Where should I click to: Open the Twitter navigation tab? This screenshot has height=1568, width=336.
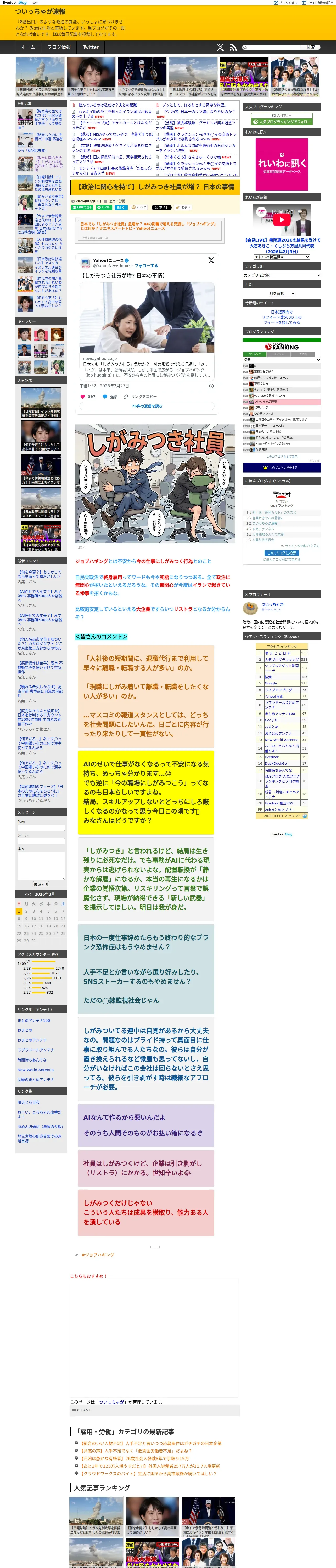tap(91, 47)
